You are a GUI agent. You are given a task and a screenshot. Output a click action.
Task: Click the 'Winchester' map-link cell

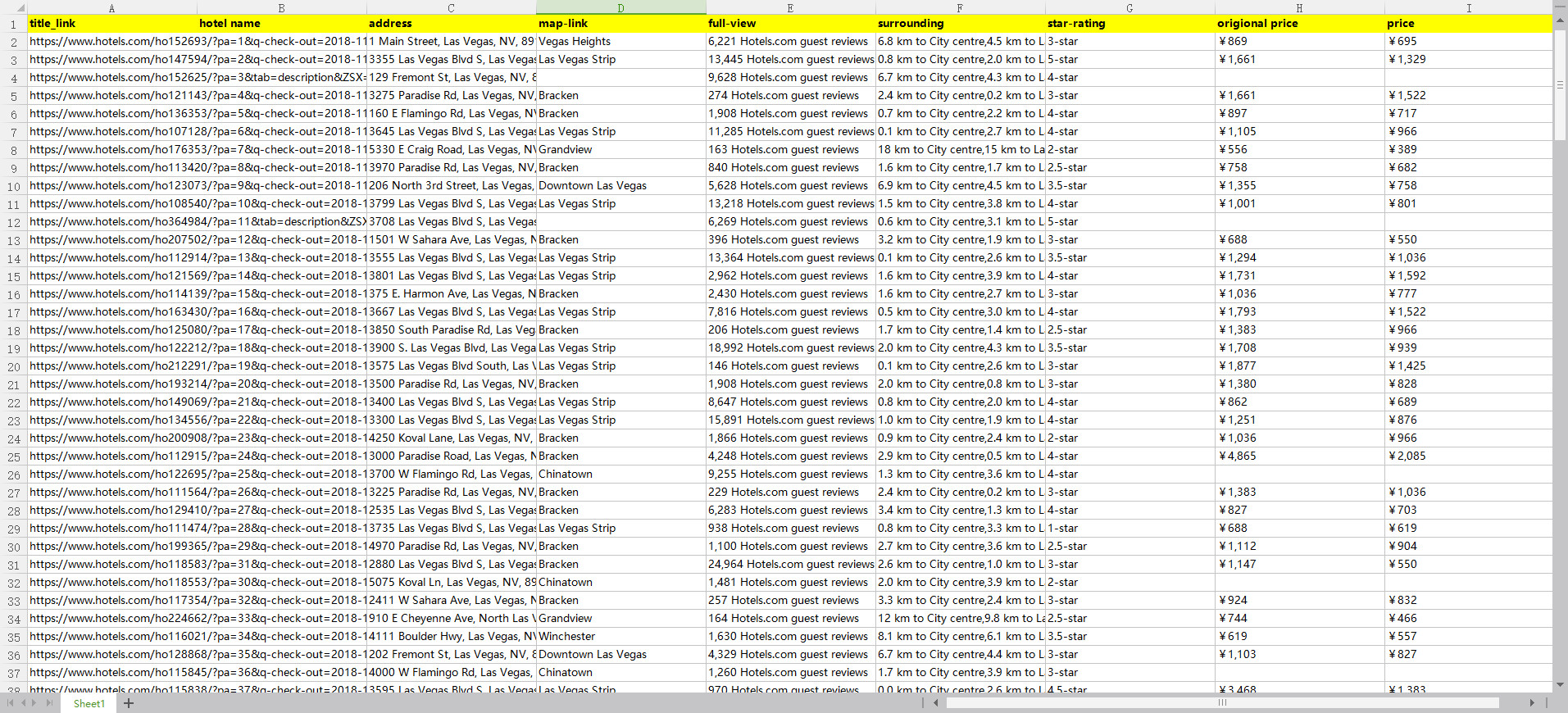coord(620,637)
